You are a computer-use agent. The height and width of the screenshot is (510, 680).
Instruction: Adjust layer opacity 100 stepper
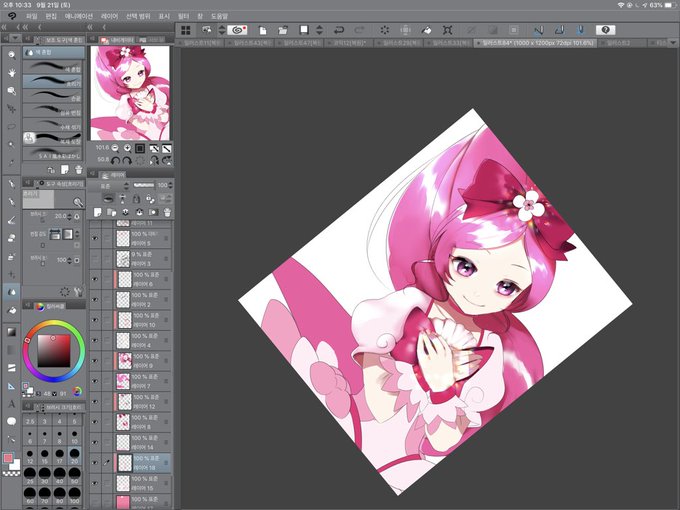(170, 185)
